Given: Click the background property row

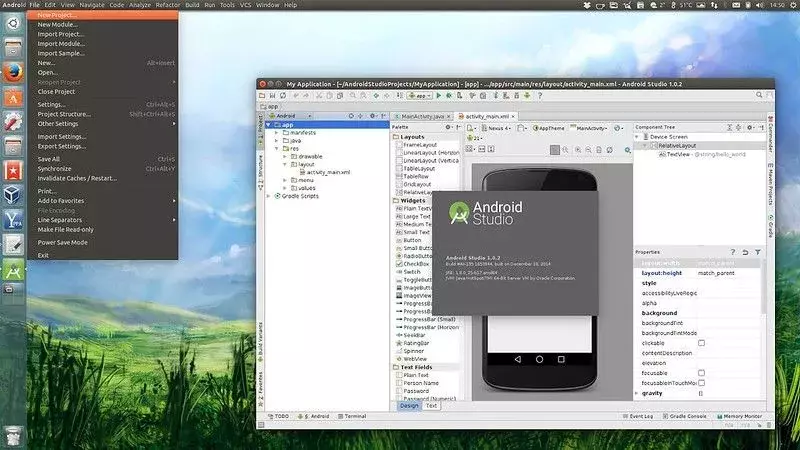Looking at the screenshot, I should [699, 313].
